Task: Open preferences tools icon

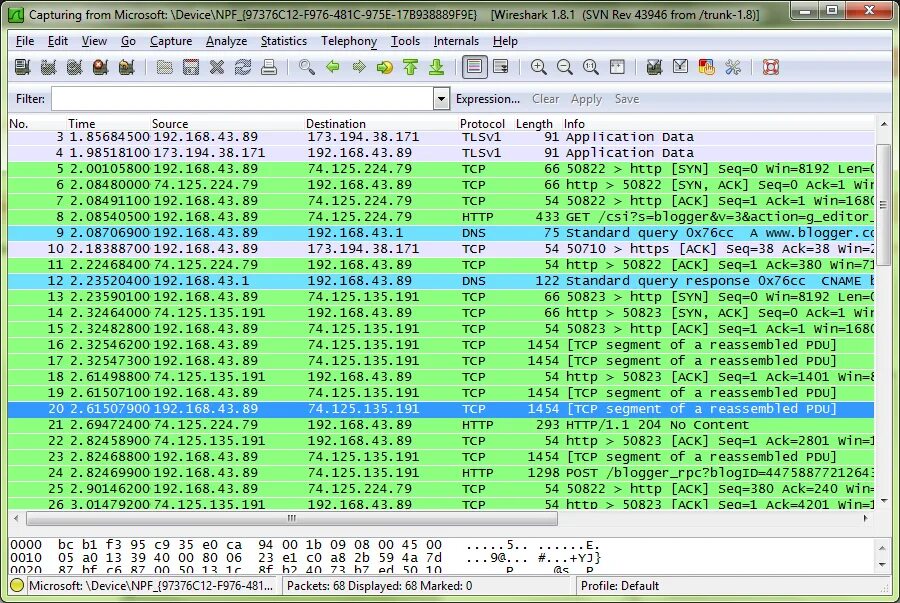Action: 733,67
